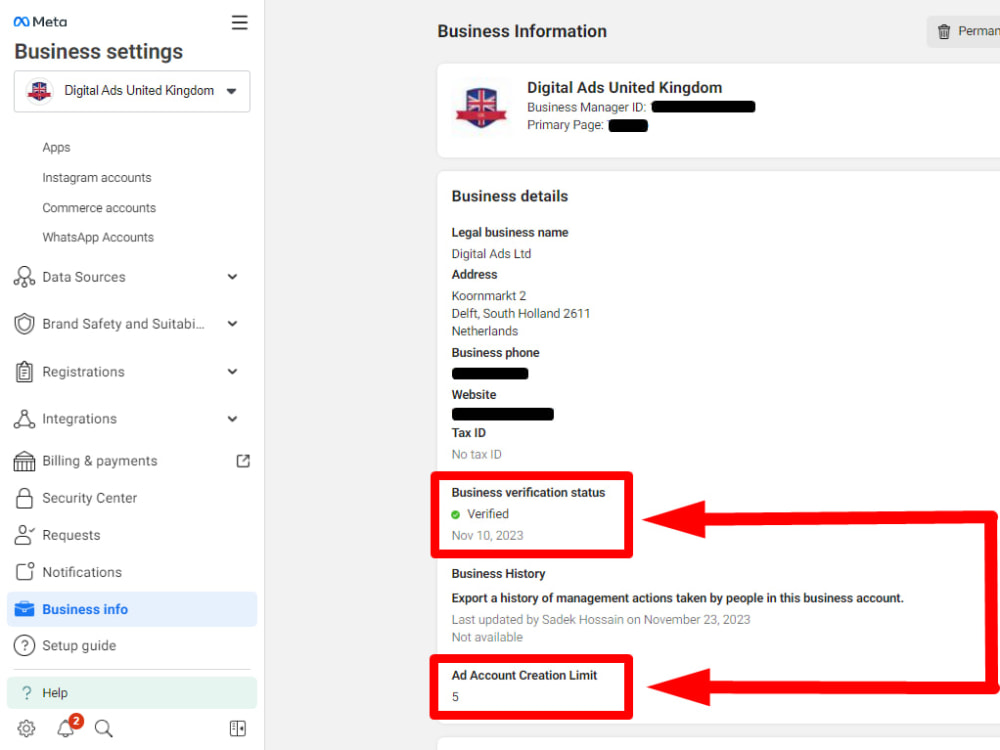Screen dimensions: 1000x750
Task: Open Apps in sidebar
Action: coord(56,147)
